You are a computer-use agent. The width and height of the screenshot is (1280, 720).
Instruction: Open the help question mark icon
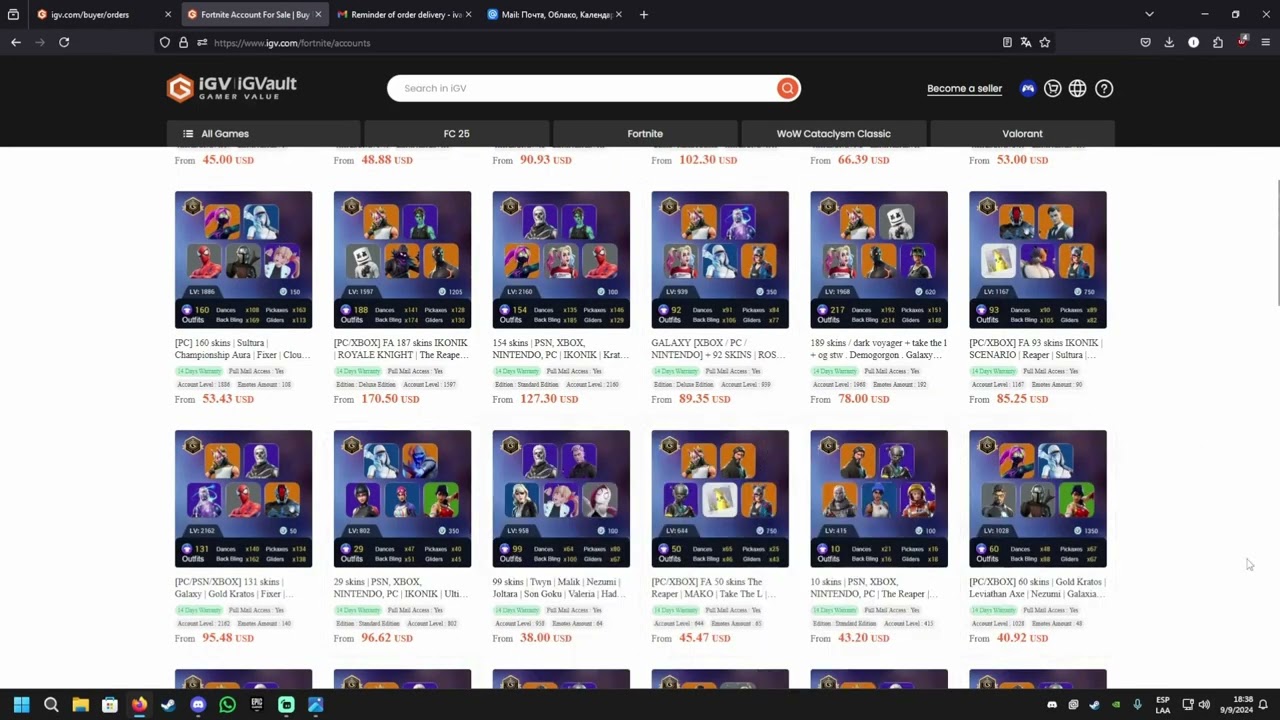tap(1104, 88)
